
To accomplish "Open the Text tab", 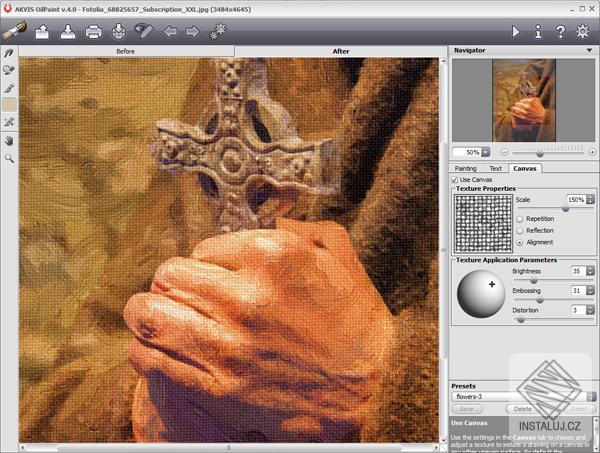I will [x=495, y=168].
